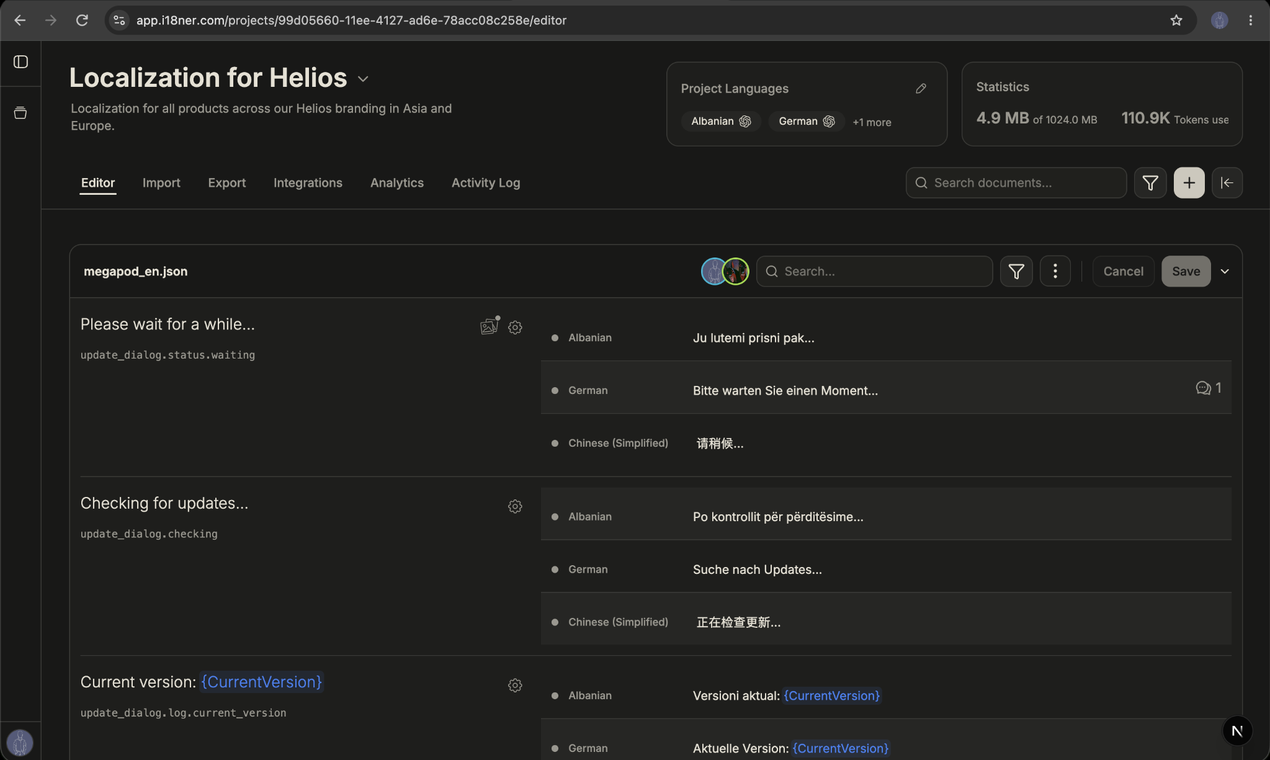Open screenshot icon for Please wait string

[489, 326]
